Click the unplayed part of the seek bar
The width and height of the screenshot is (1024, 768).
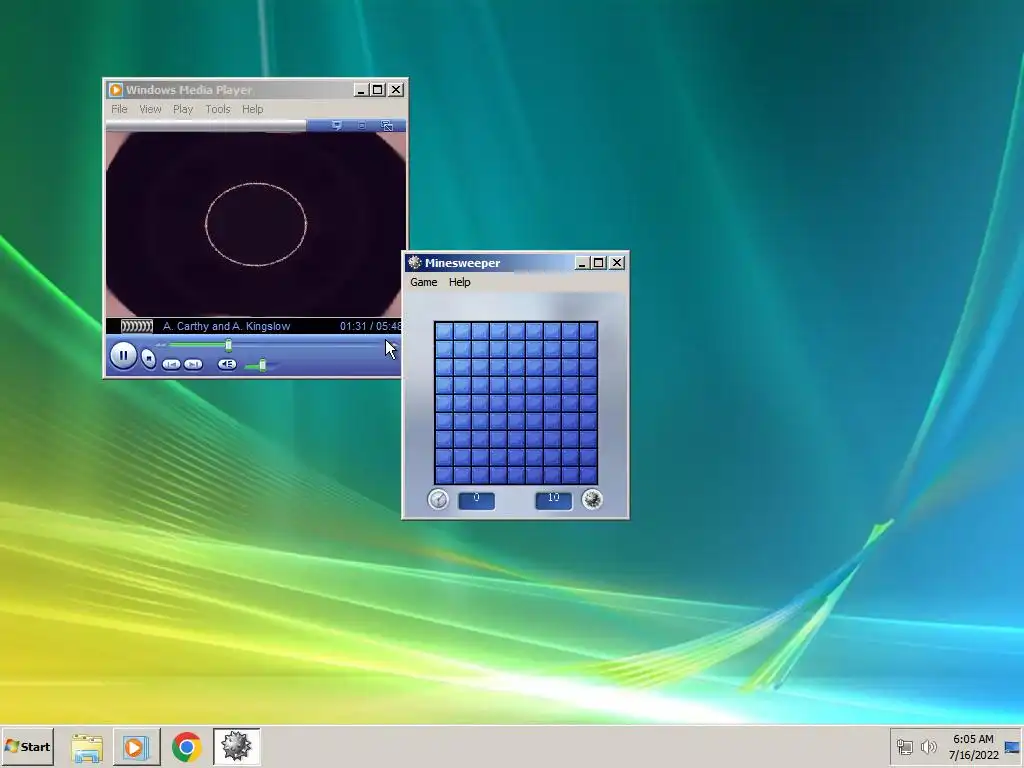click(307, 345)
